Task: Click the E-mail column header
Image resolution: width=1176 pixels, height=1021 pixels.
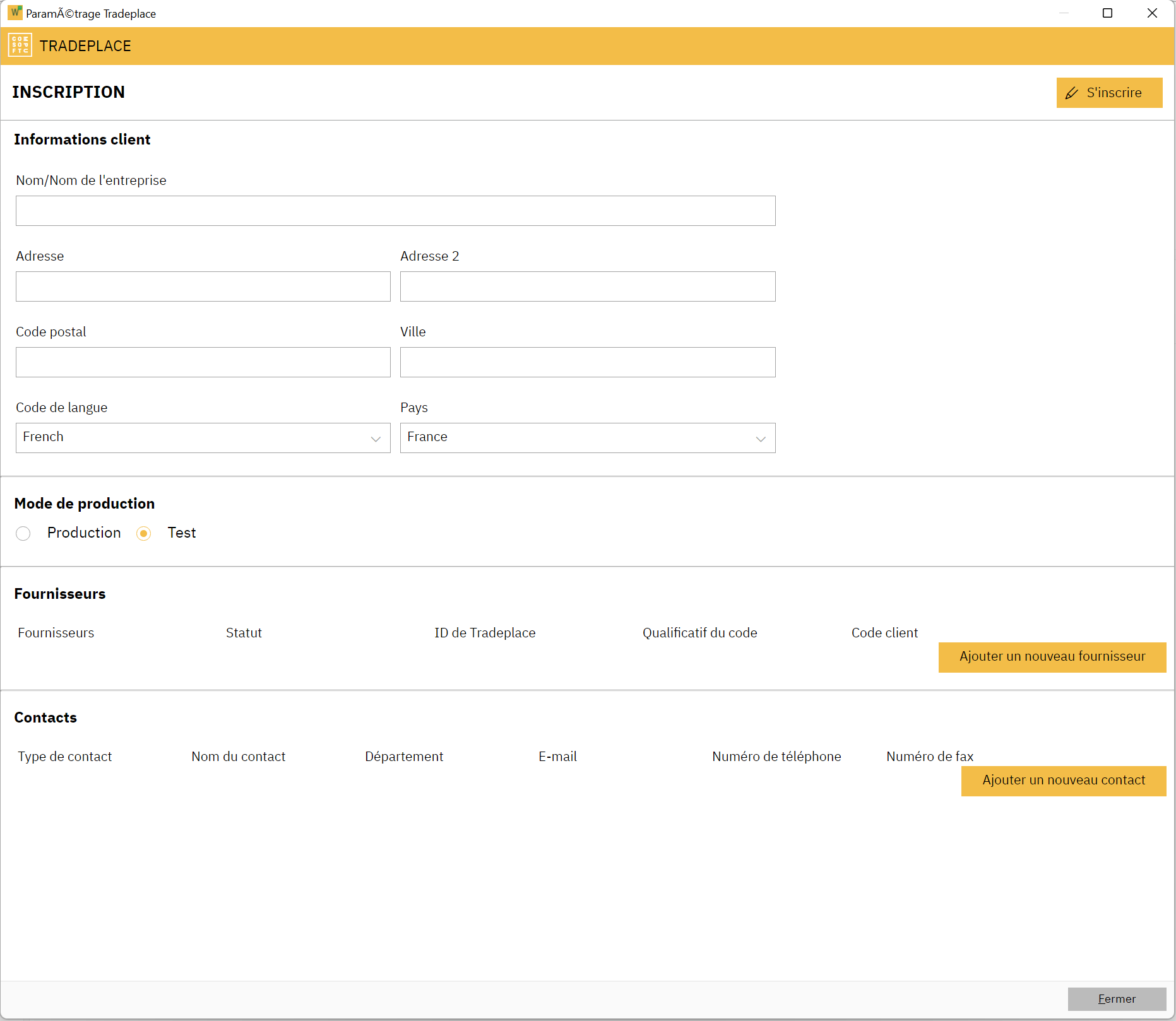Action: click(557, 757)
